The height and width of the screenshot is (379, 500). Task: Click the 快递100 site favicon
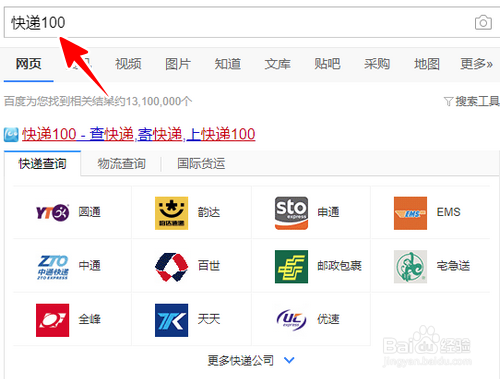click(11, 135)
